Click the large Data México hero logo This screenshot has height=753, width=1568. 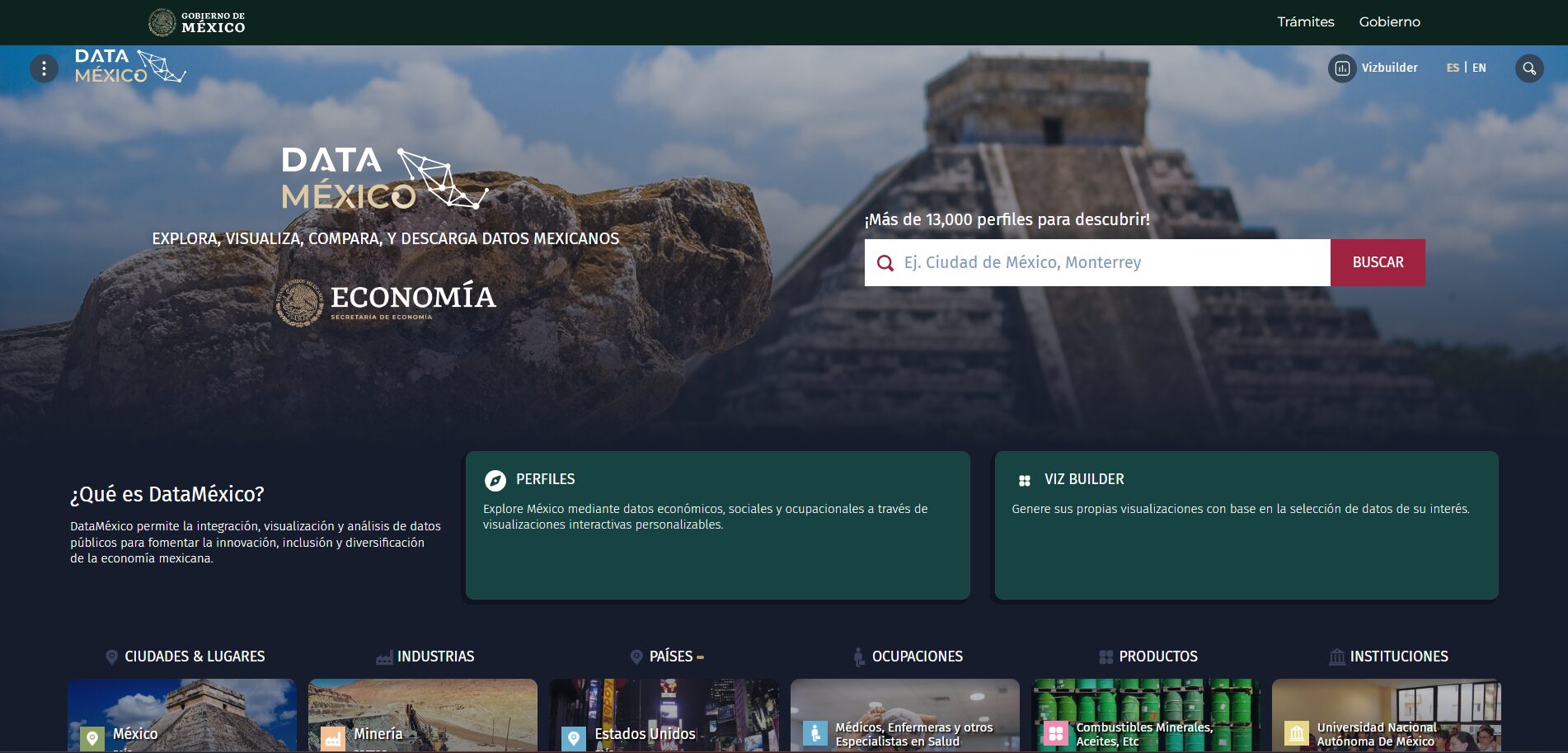(x=385, y=178)
